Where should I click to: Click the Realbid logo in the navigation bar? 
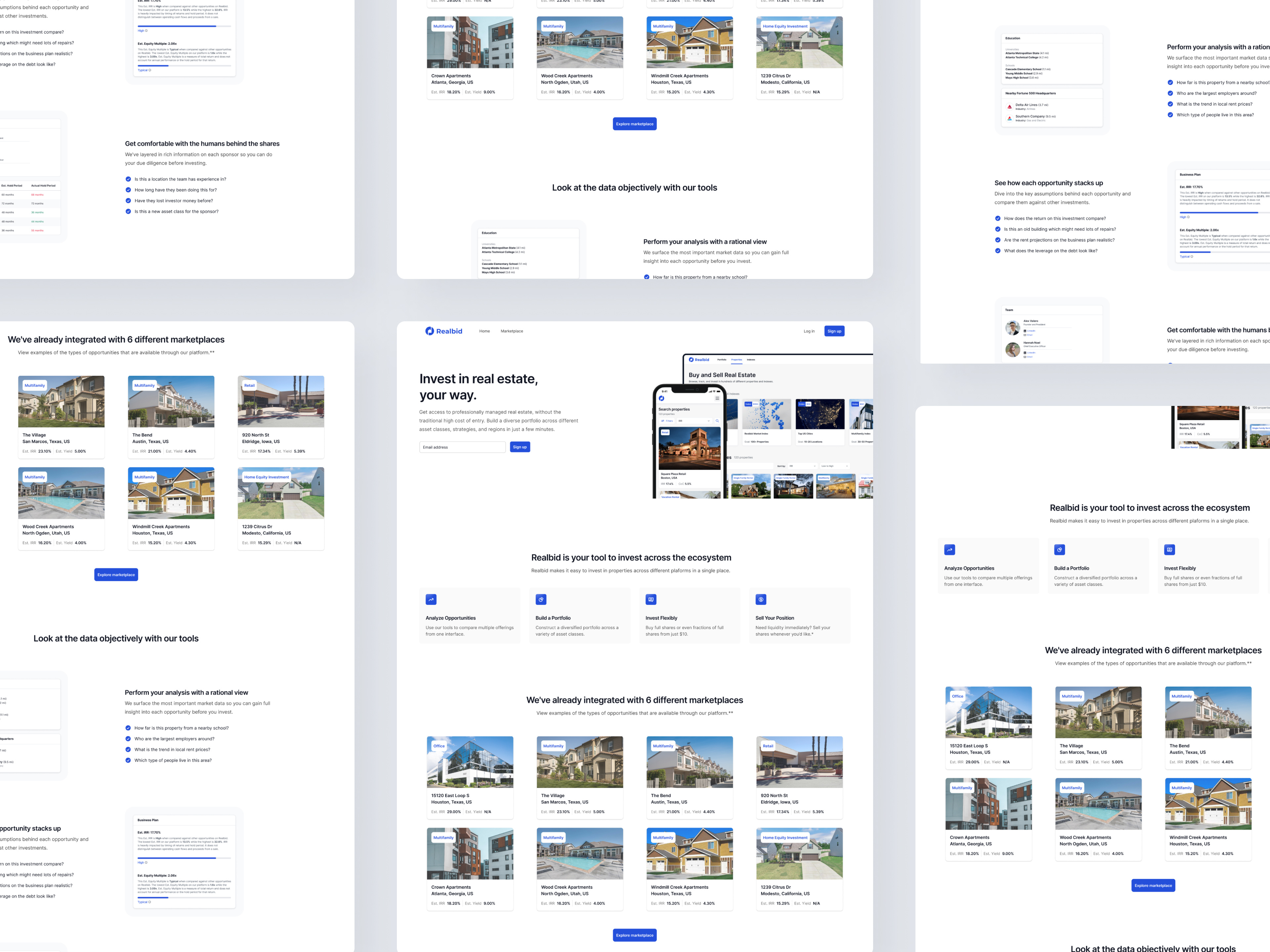[x=444, y=331]
